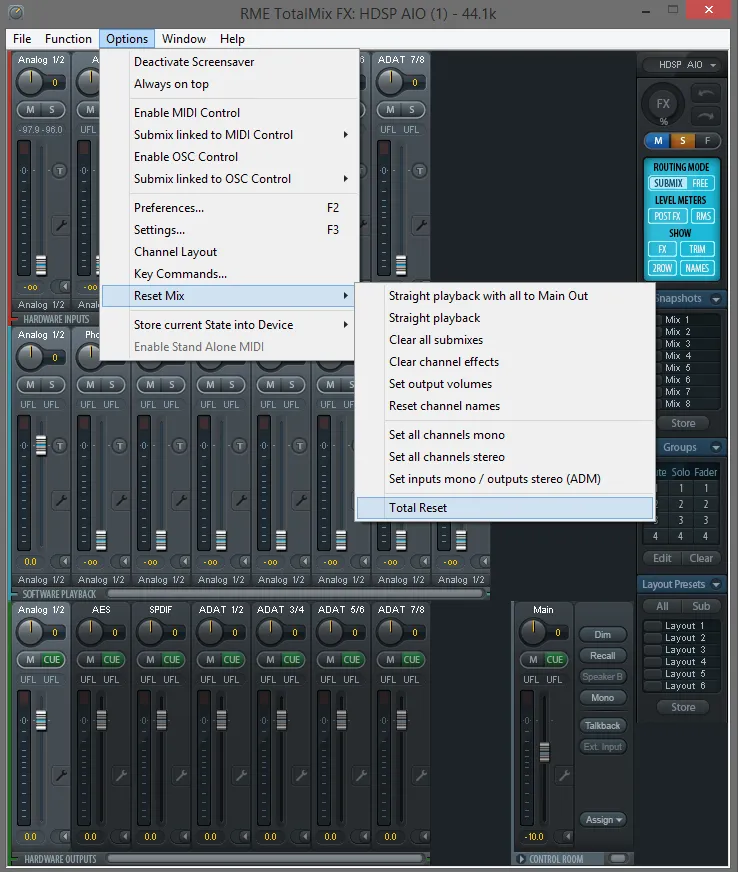Click the Snapshots Store button
Screen dimensions: 738x872
(x=683, y=423)
